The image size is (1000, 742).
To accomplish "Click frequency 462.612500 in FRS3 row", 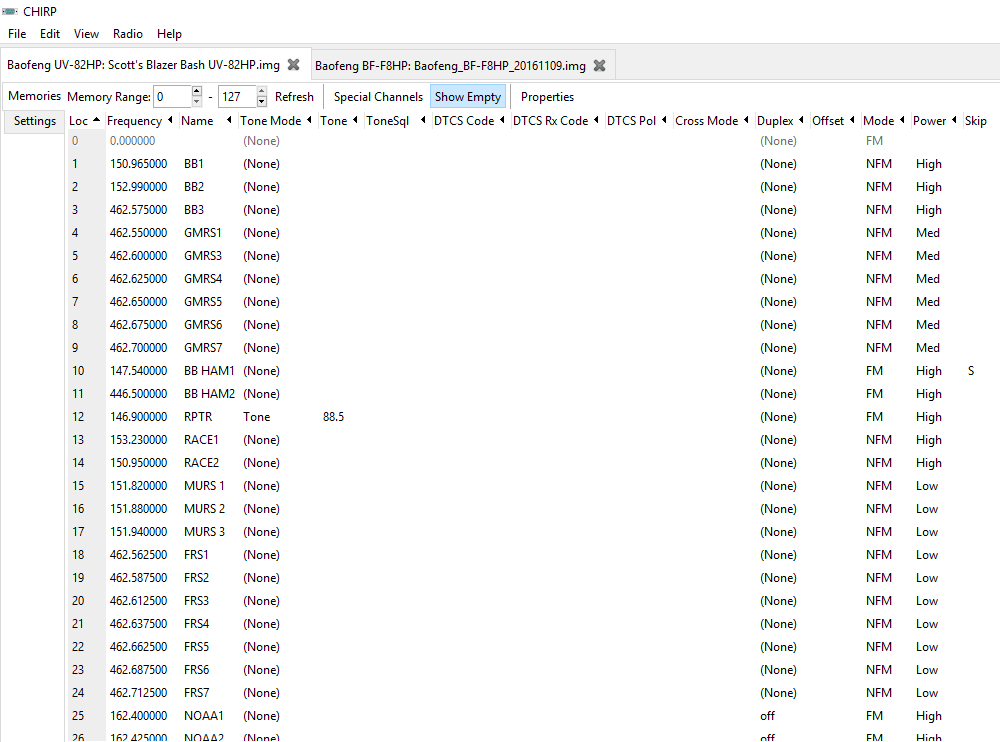I will [x=138, y=600].
